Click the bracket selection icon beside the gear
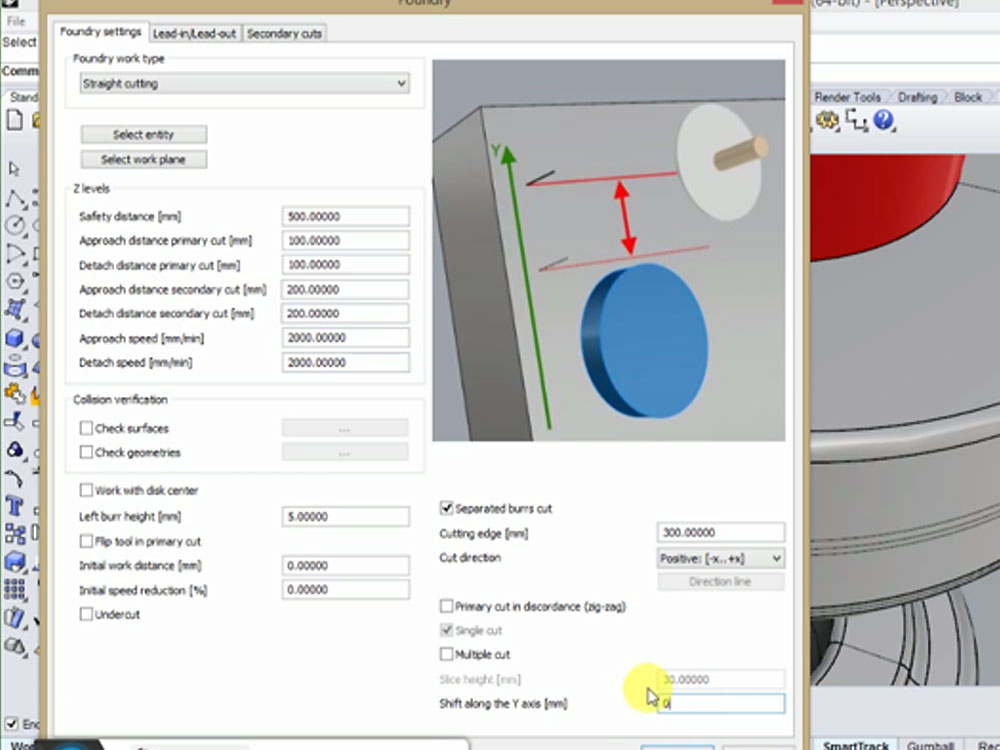 tap(856, 120)
